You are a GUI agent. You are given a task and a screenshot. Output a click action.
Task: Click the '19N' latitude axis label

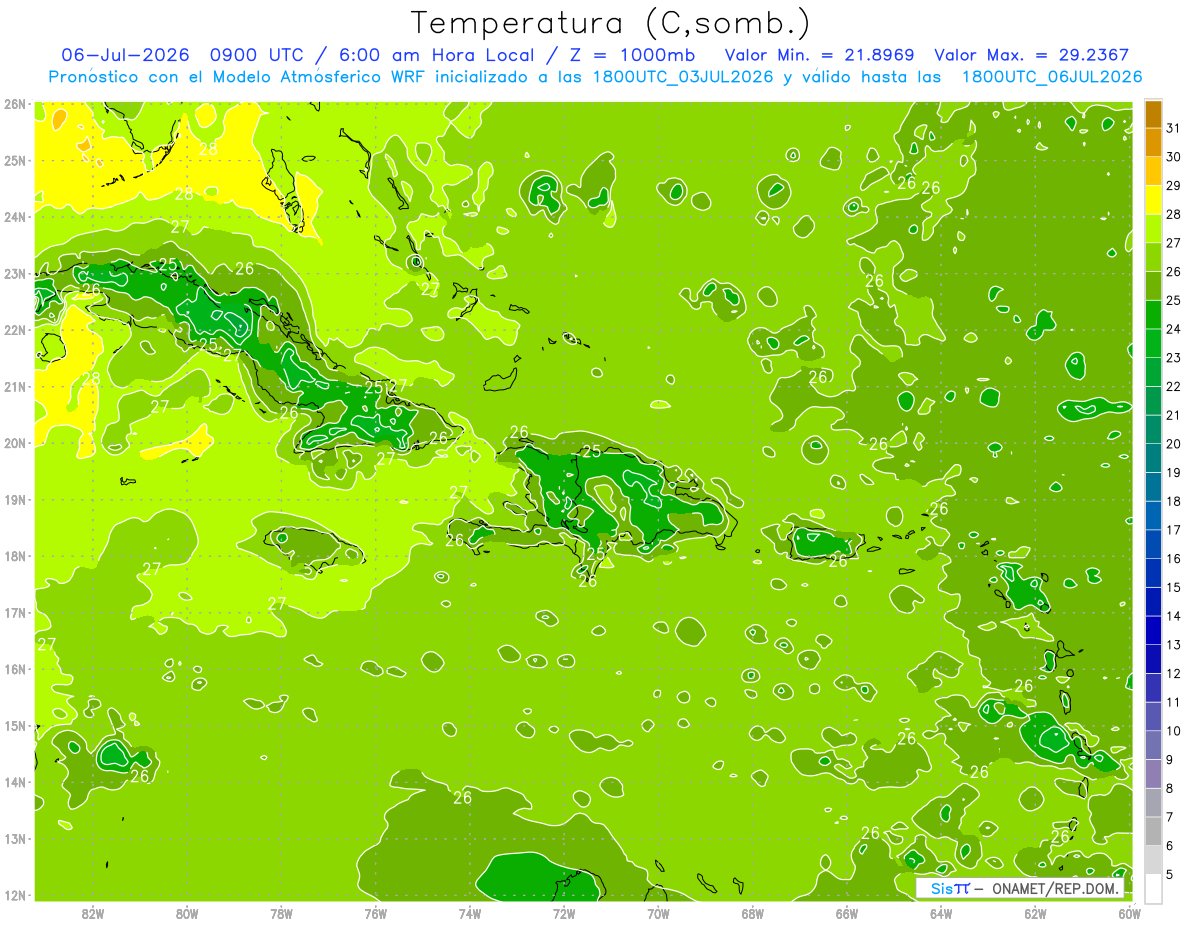point(14,500)
